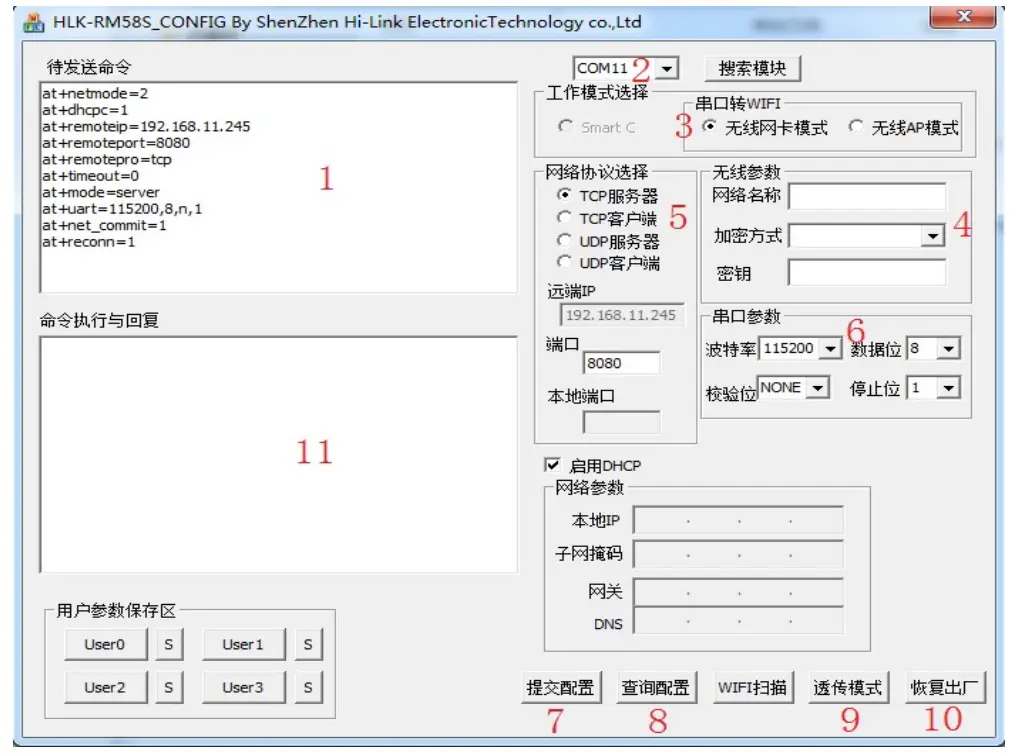Click the at+reconn=1 command line
The height and width of the screenshot is (756, 1012).
[x=88, y=242]
